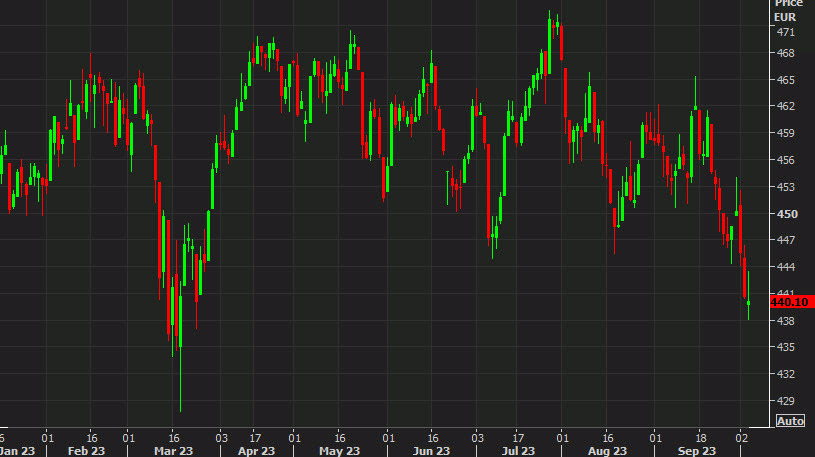Screen dimensions: 815x457
Task: Click the May 23 month label
Action: tap(339, 451)
